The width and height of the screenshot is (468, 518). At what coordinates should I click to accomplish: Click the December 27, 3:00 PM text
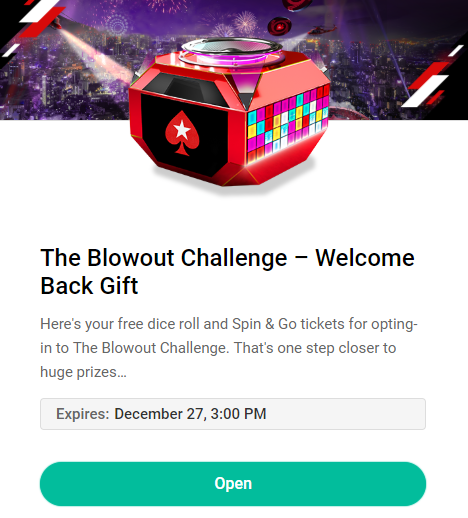(190, 414)
